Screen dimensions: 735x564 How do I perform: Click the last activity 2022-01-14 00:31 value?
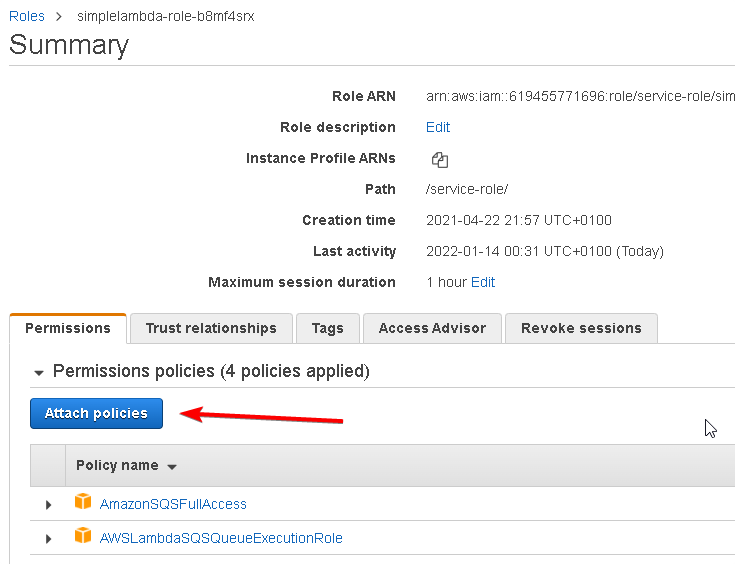pyautogui.click(x=545, y=251)
